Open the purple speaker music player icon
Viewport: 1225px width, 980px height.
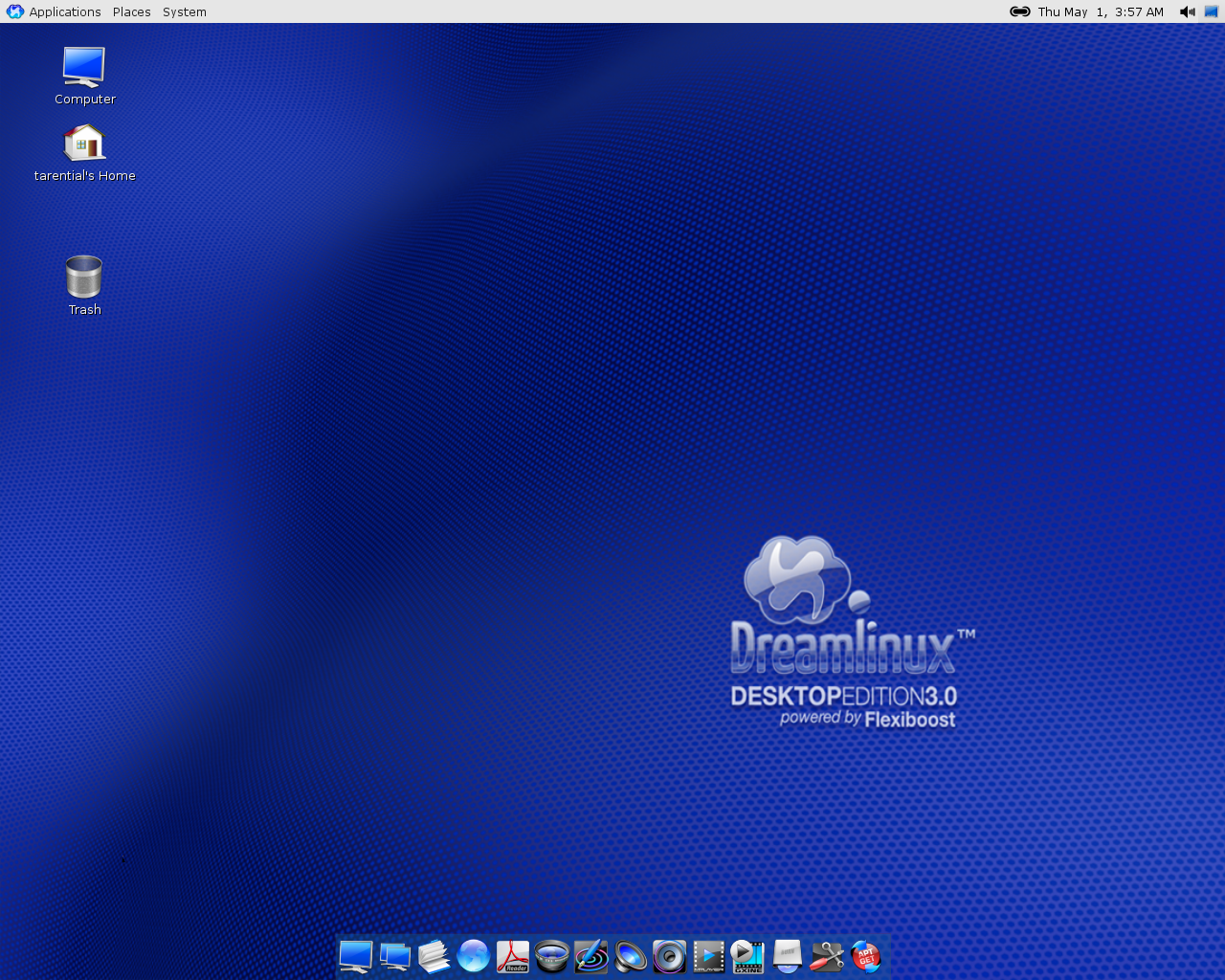(x=669, y=956)
